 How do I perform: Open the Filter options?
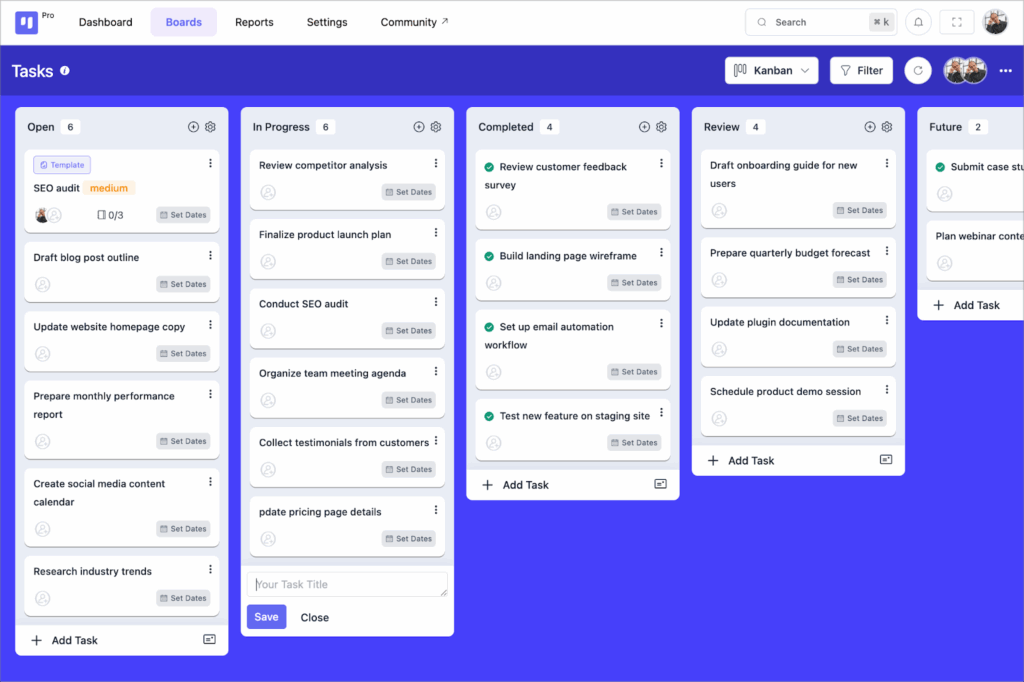tap(860, 70)
